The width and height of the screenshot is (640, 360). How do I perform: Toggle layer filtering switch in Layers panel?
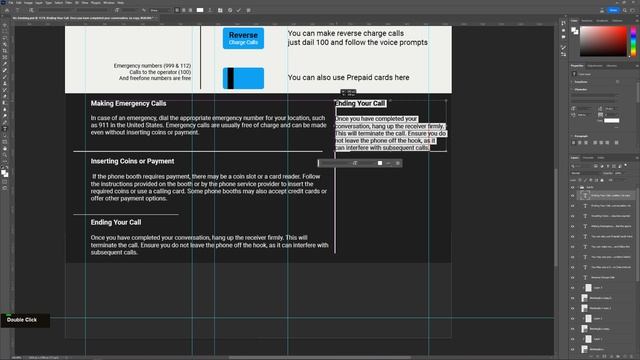pos(626,166)
